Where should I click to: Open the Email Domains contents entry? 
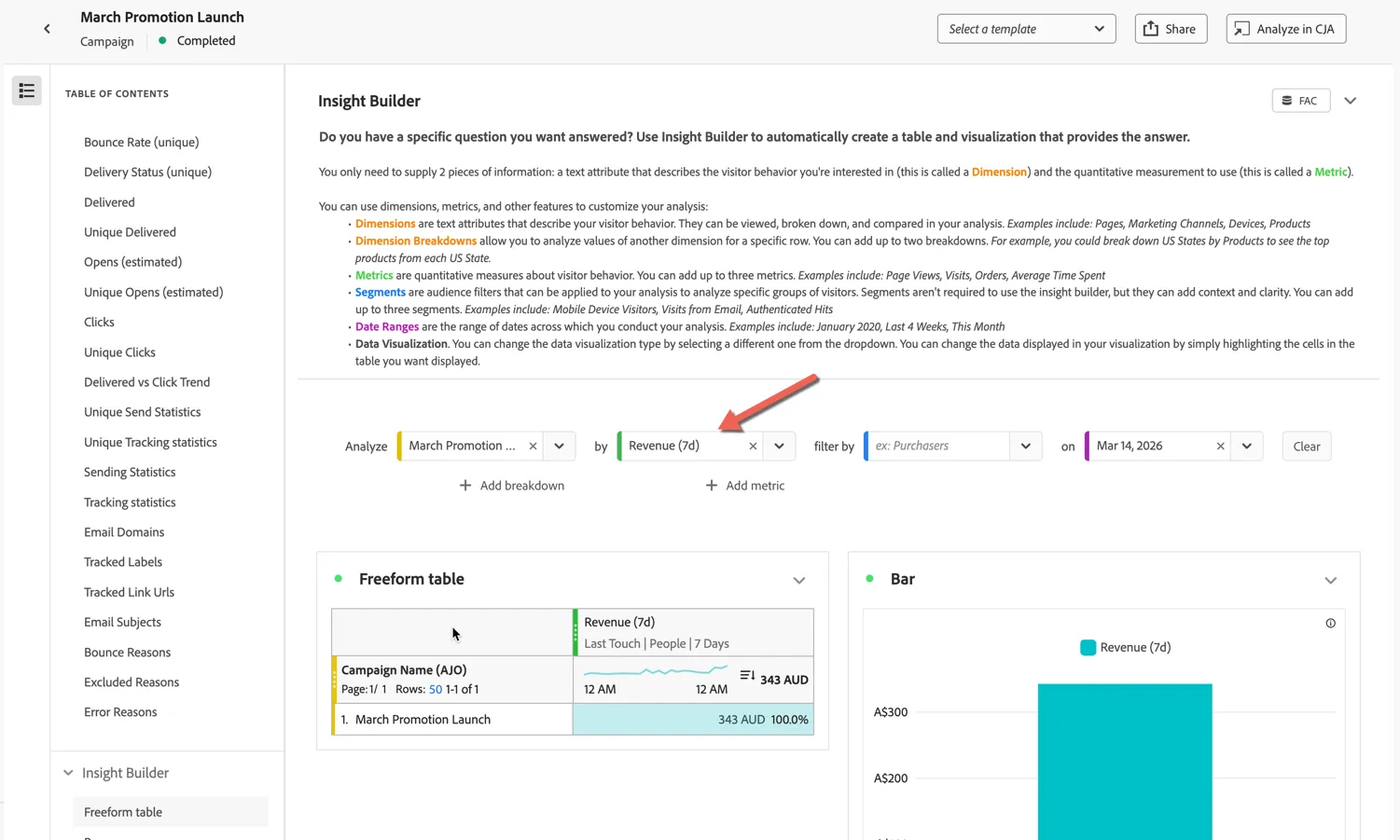[124, 532]
